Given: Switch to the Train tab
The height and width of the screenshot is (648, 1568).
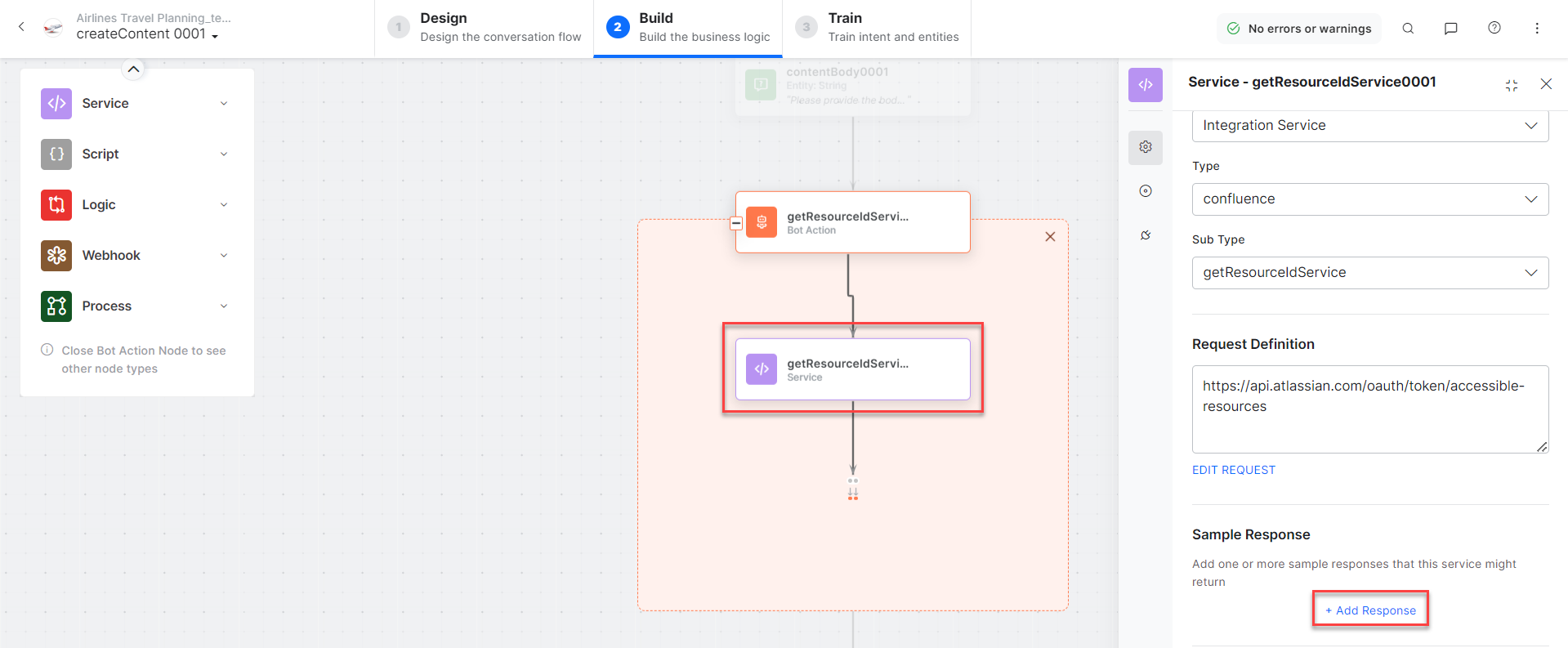Looking at the screenshot, I should (x=877, y=28).
